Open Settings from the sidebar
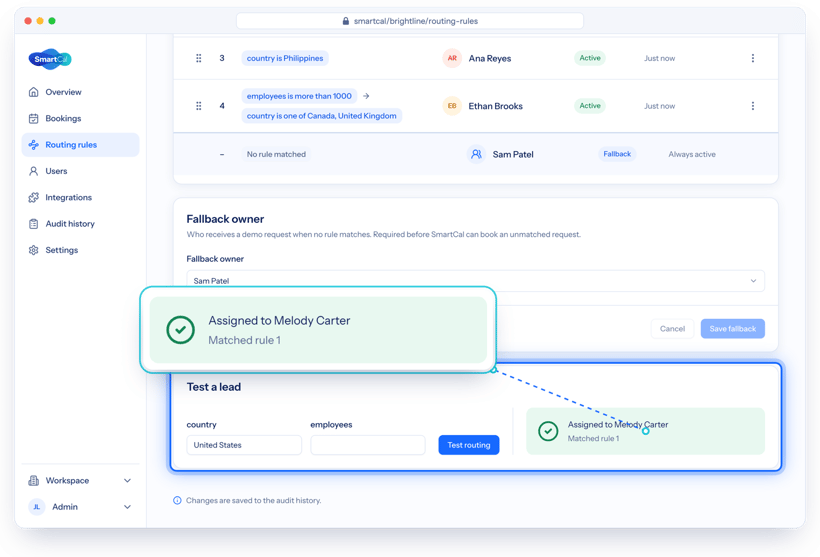820x557 pixels. (x=81, y=250)
